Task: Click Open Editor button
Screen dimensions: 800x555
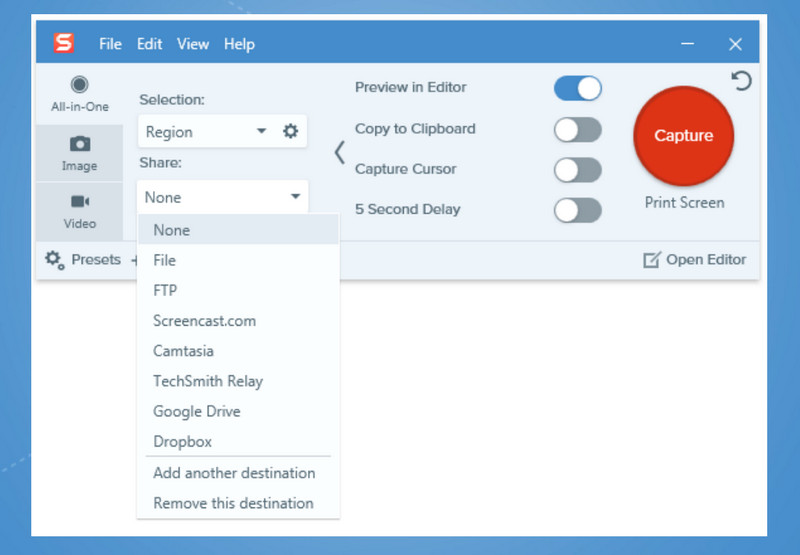Action: 694,260
